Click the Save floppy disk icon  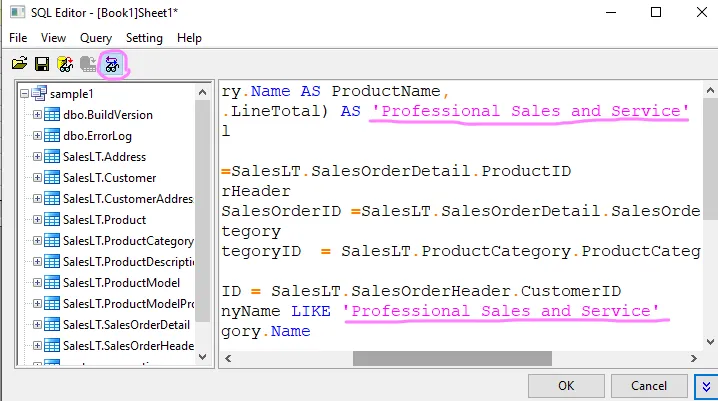tap(42, 64)
